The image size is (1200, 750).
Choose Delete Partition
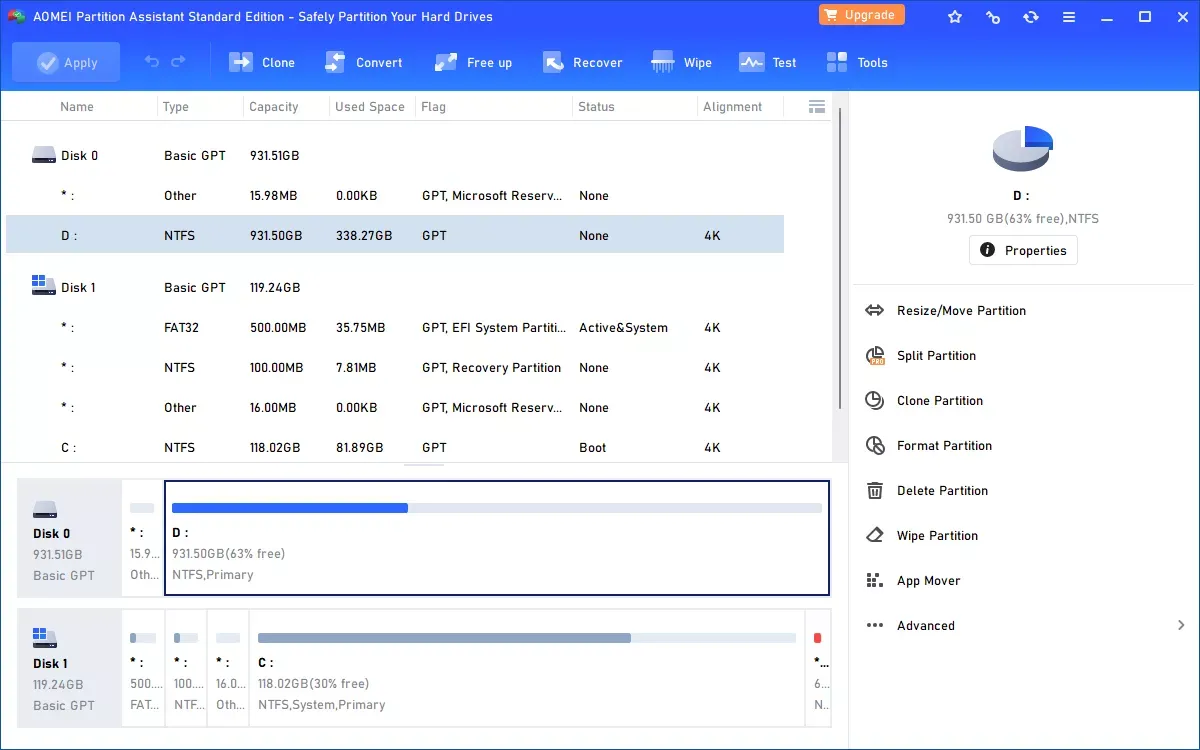(x=942, y=491)
